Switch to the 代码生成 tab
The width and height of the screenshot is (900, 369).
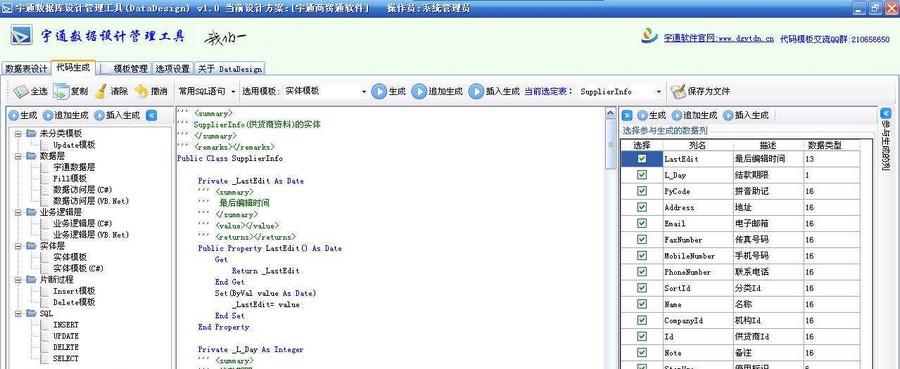point(73,67)
